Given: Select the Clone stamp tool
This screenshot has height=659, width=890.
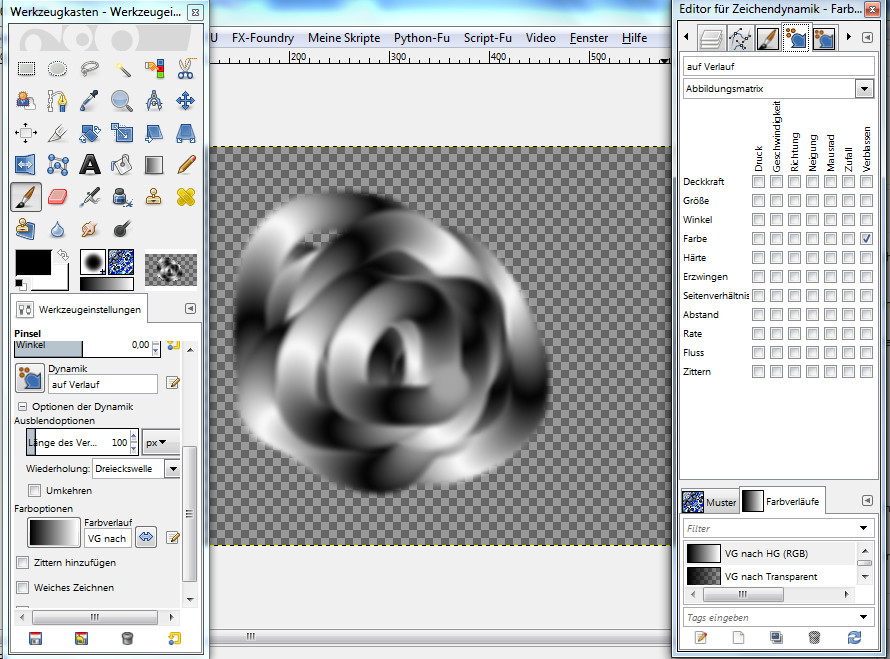Looking at the screenshot, I should pyautogui.click(x=154, y=197).
